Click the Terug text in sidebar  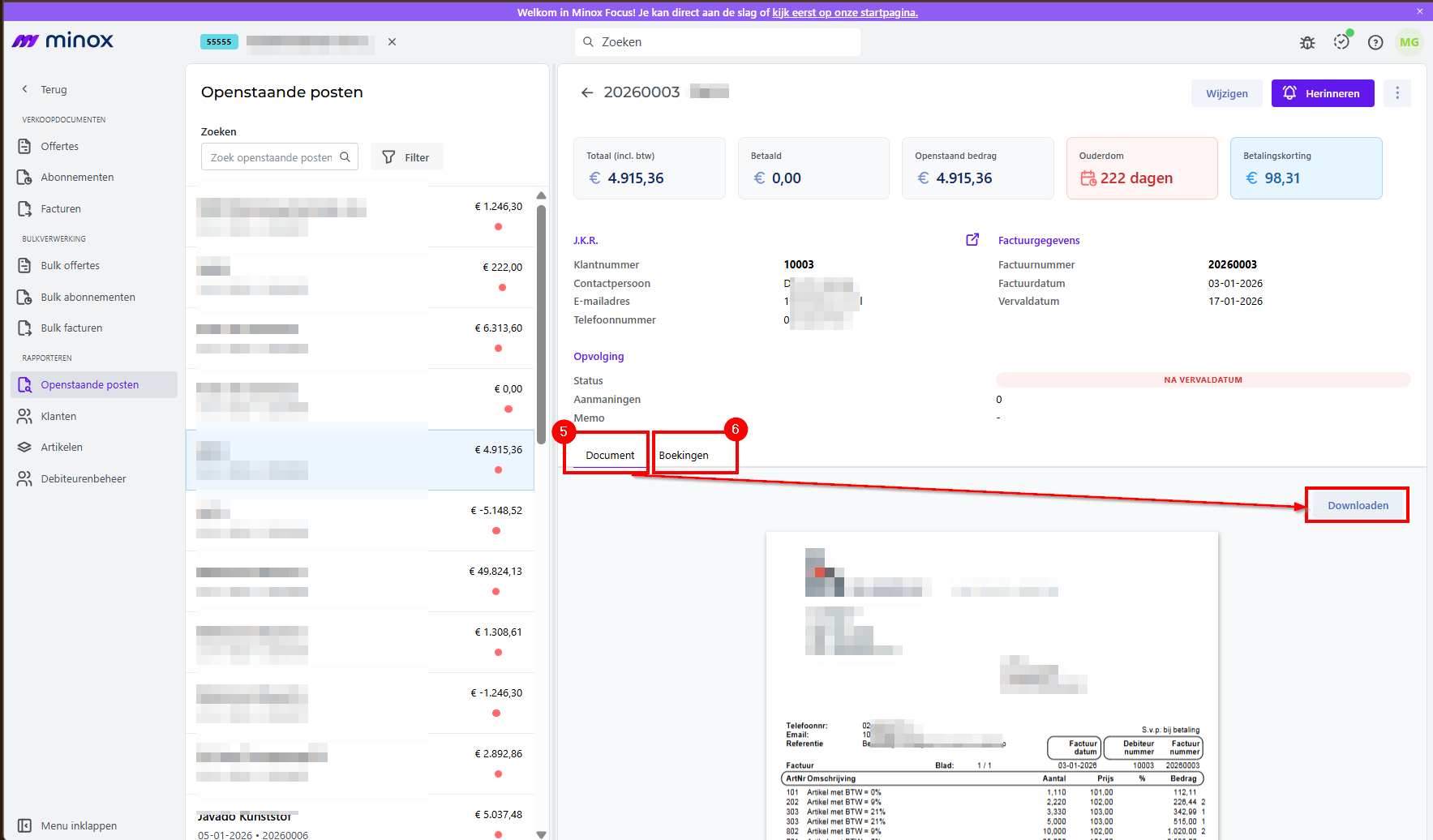(x=54, y=89)
